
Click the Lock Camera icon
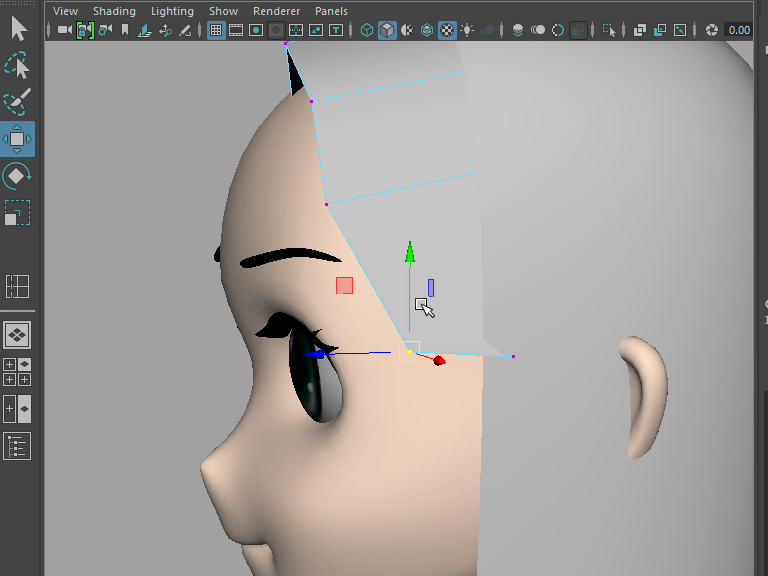click(x=85, y=31)
